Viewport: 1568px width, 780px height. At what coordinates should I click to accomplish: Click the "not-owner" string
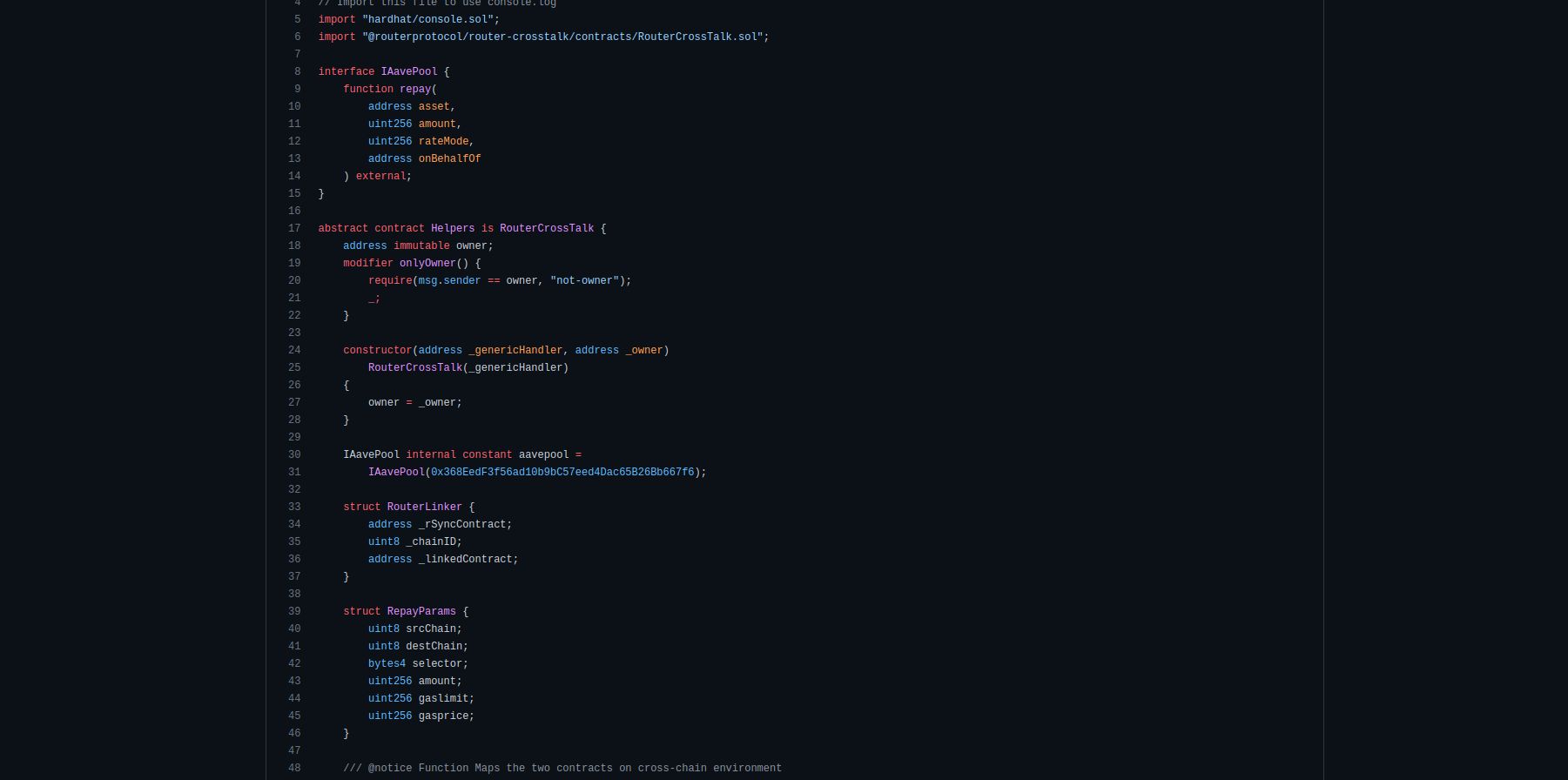click(584, 280)
